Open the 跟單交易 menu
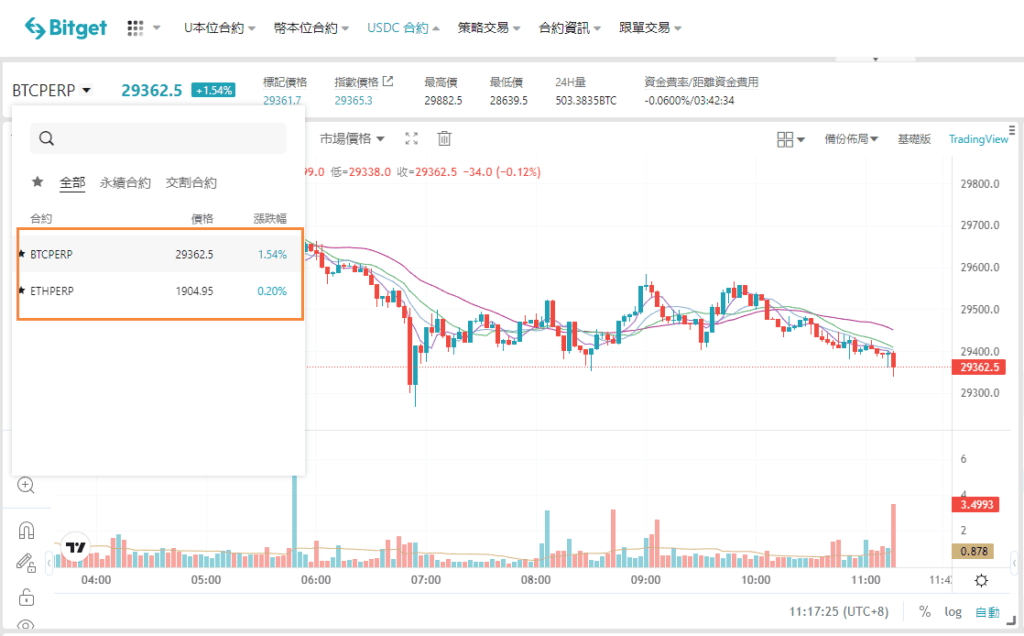1024x636 pixels. [x=650, y=27]
